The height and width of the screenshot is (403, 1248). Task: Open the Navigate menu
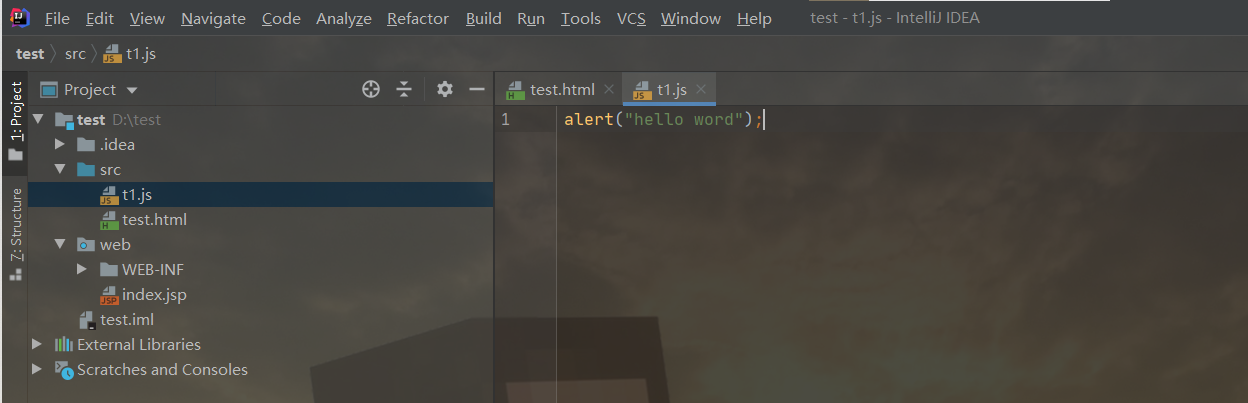click(213, 19)
